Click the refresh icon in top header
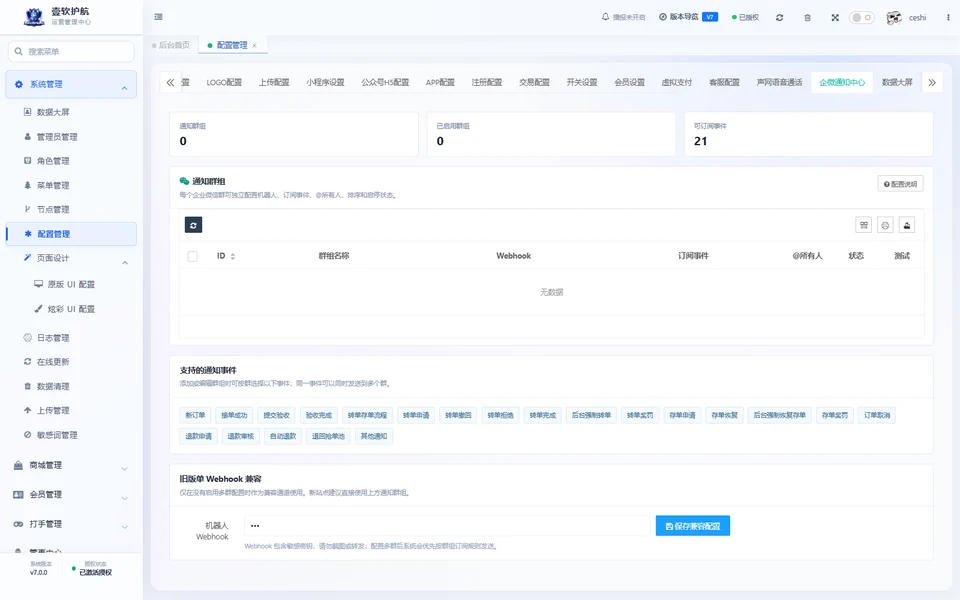Viewport: 960px width, 600px height. point(779,18)
